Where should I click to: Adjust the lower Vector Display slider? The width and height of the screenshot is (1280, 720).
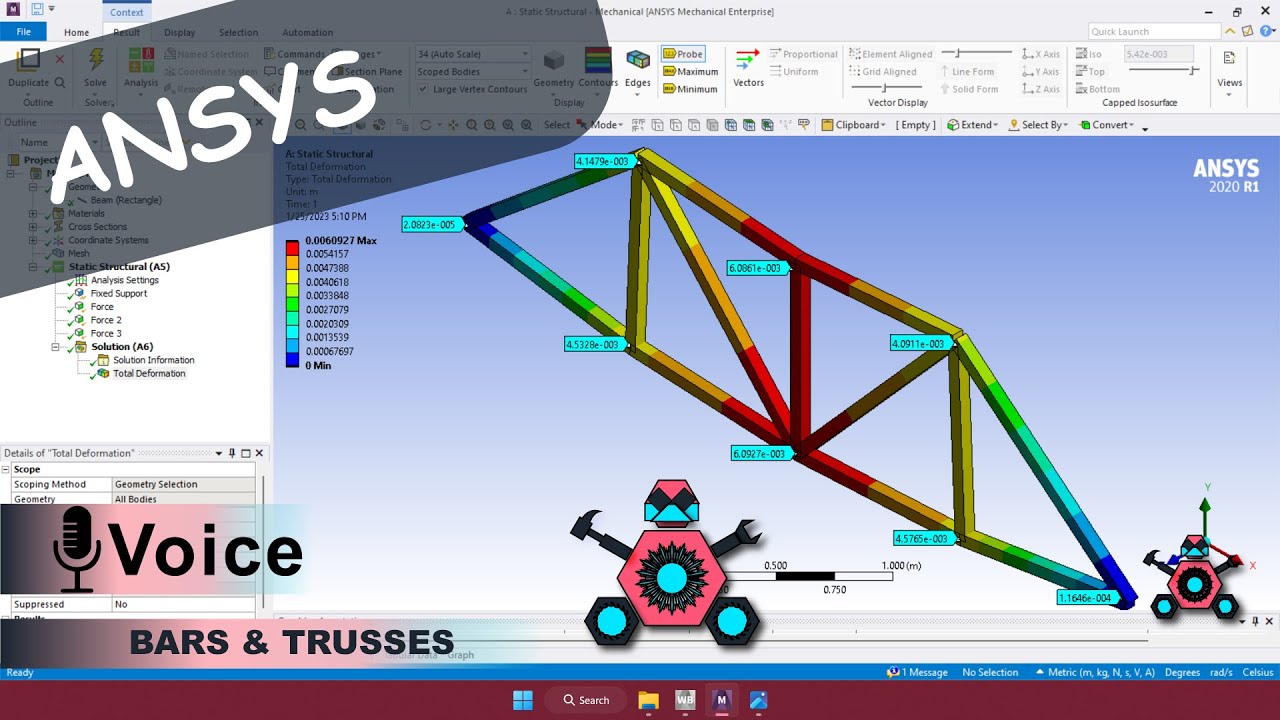886,88
